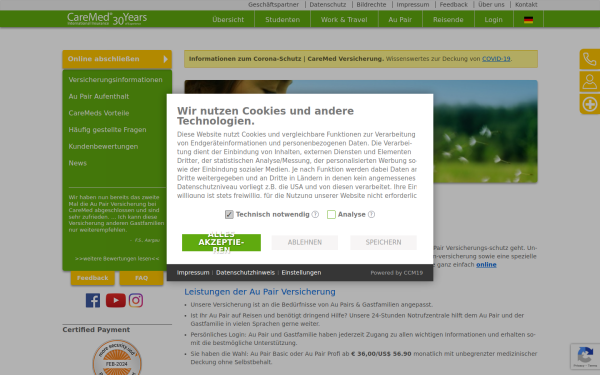The width and height of the screenshot is (600, 375).
Task: Open the COVID-19 link in info banner
Action: click(496, 59)
